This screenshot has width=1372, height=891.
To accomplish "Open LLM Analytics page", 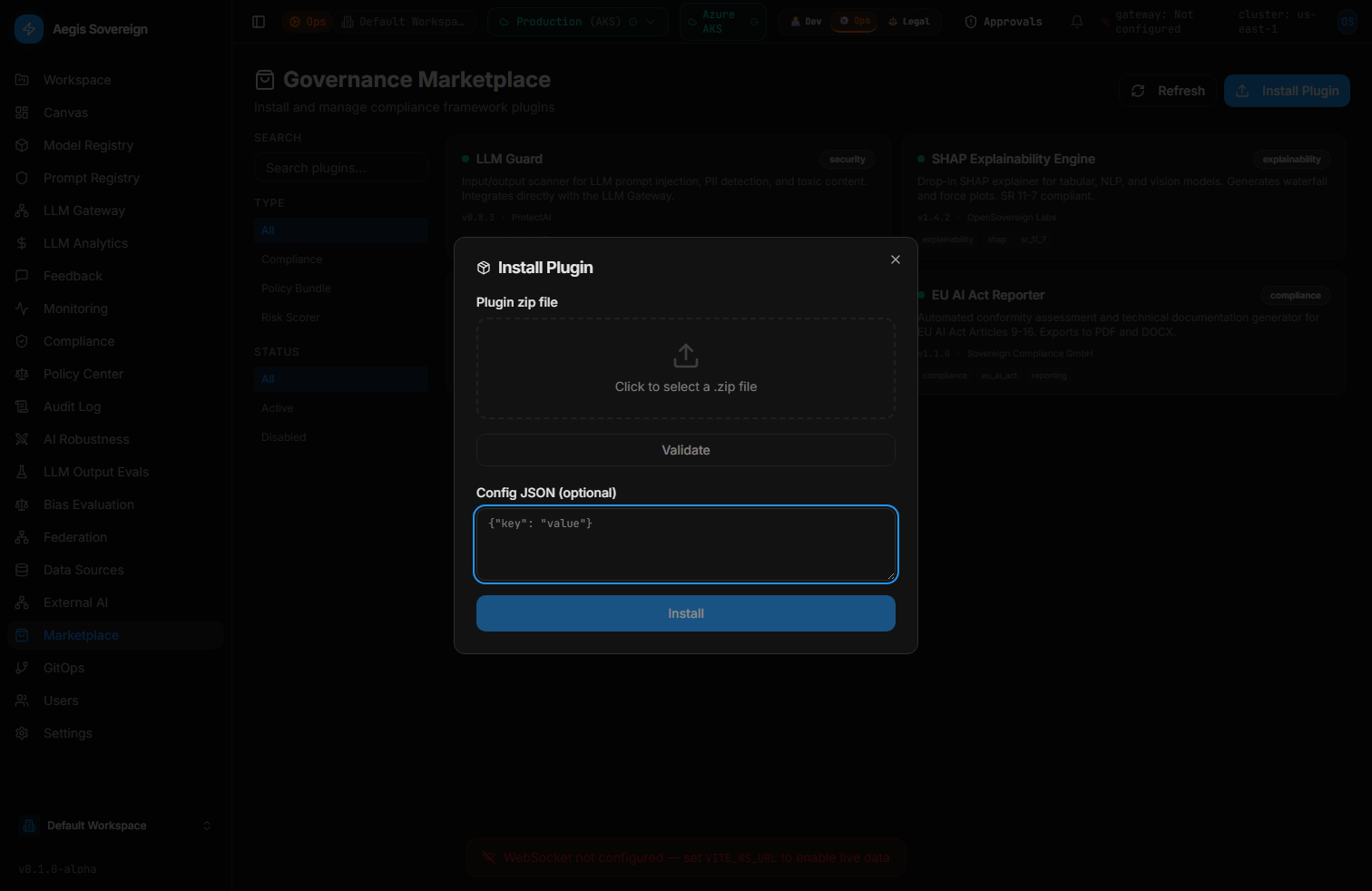I will (115, 243).
